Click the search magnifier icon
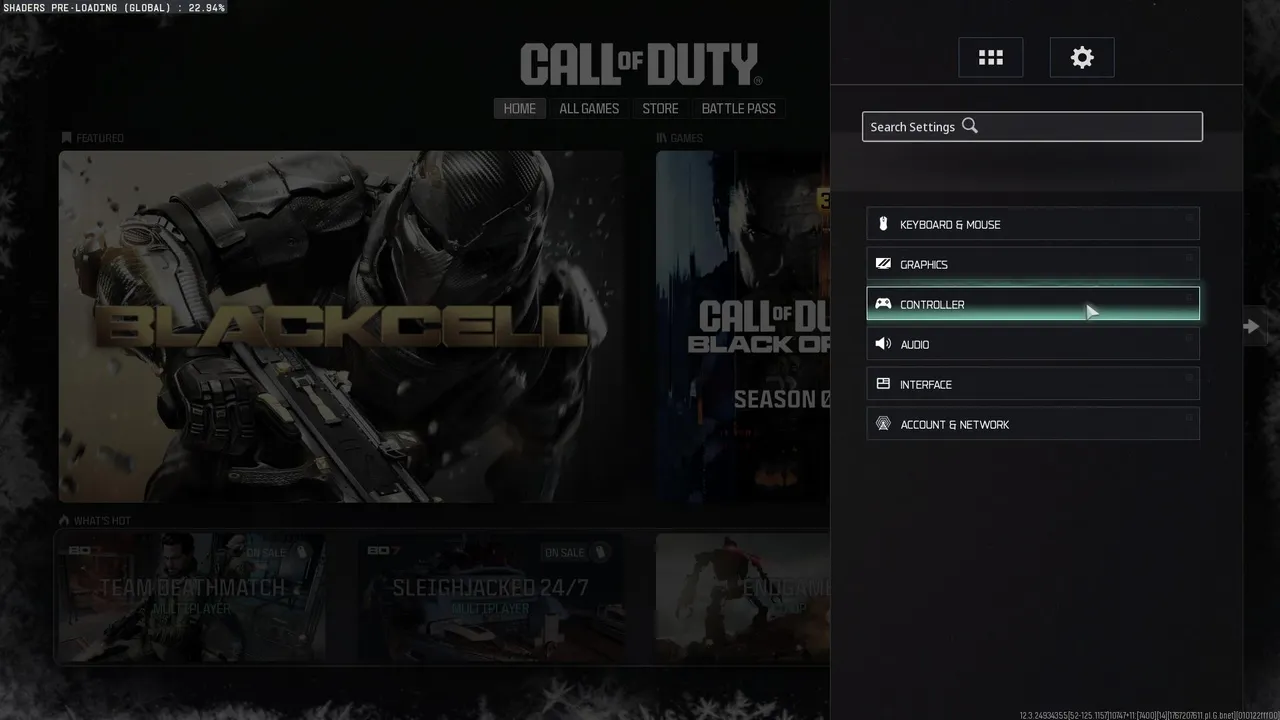This screenshot has width=1280, height=720. pos(969,126)
